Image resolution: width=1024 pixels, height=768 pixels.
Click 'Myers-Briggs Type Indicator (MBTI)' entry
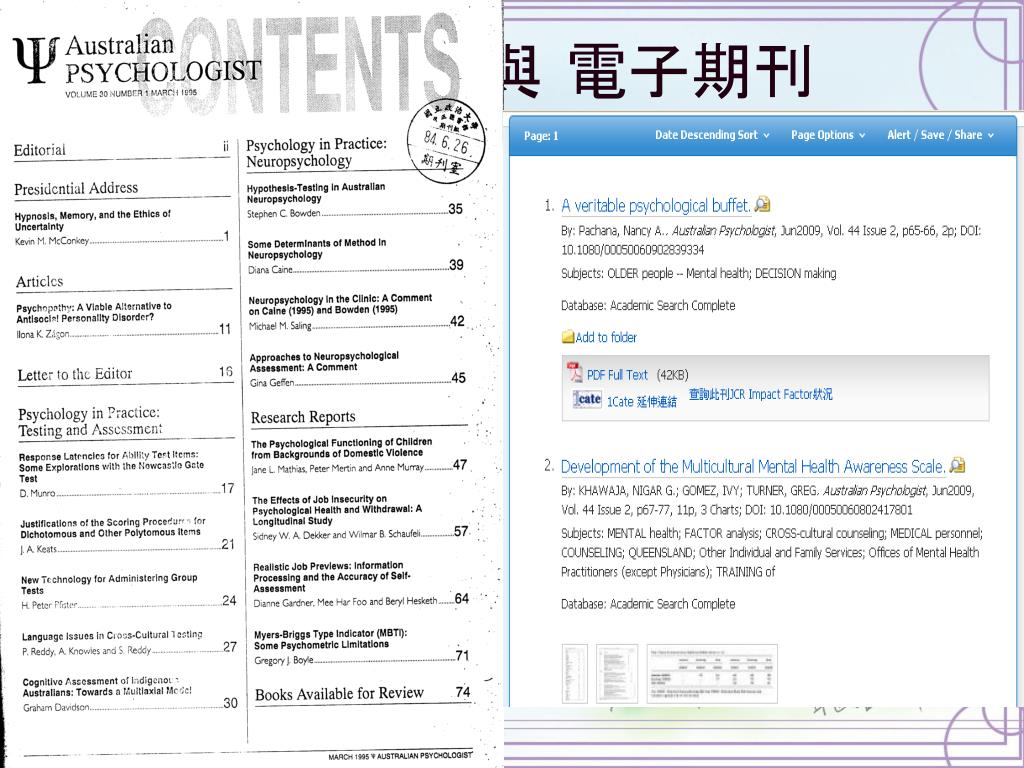[330, 639]
